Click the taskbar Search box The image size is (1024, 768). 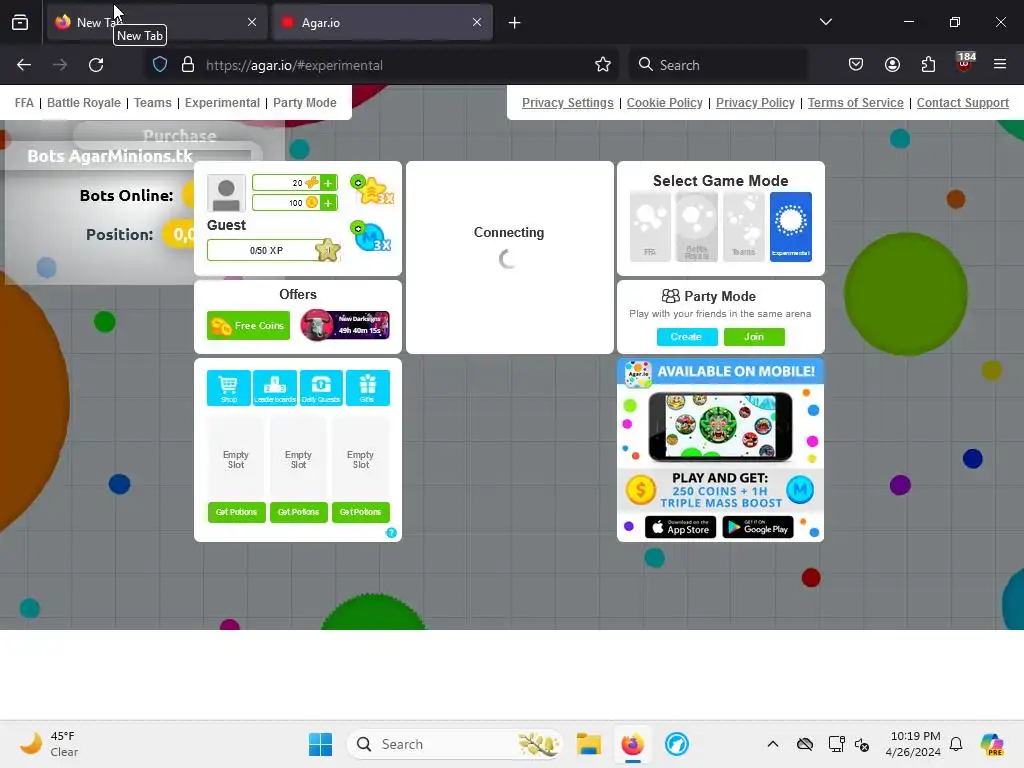pyautogui.click(x=455, y=744)
